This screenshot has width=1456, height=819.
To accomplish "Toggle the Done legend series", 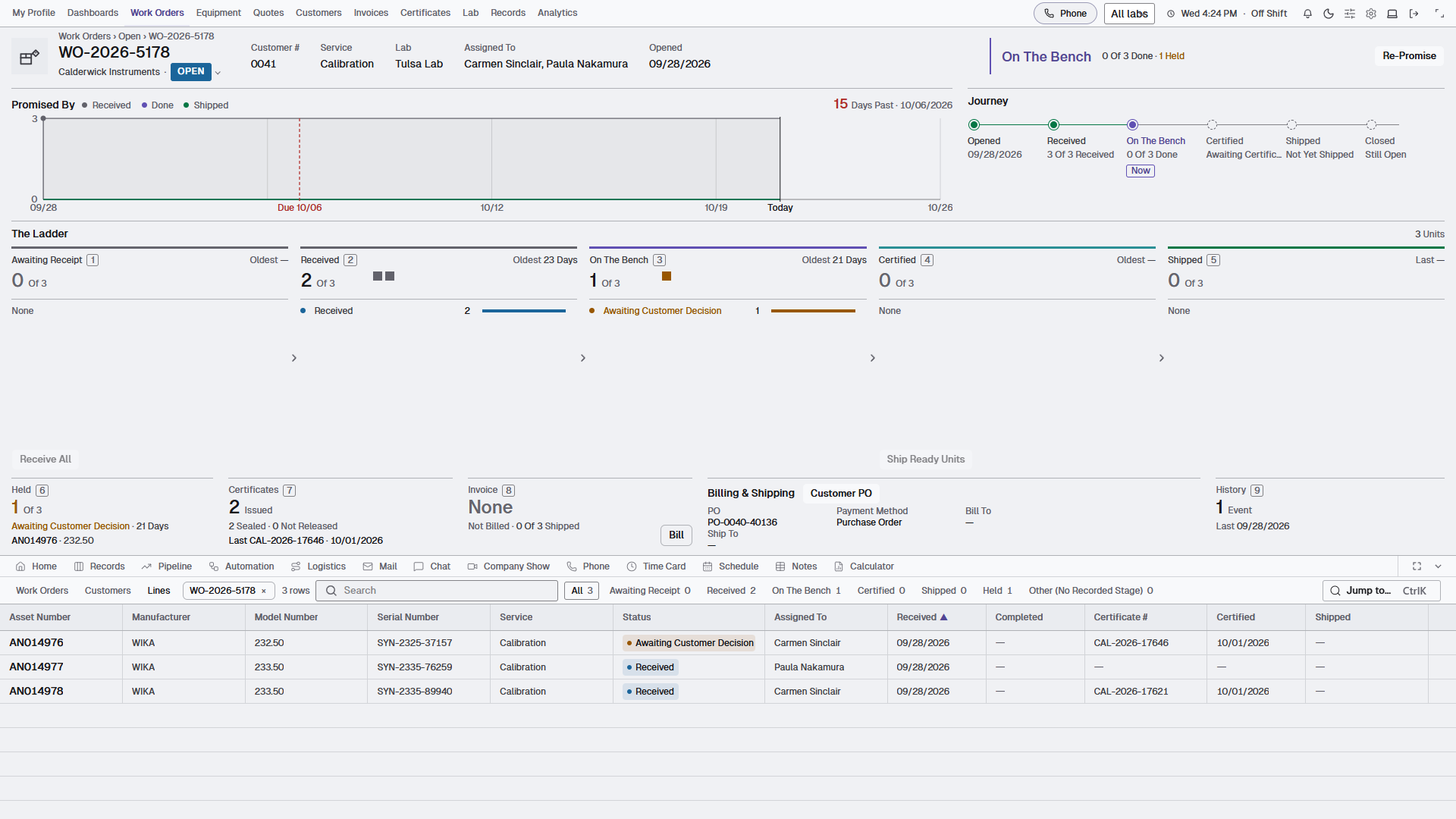I will click(158, 105).
